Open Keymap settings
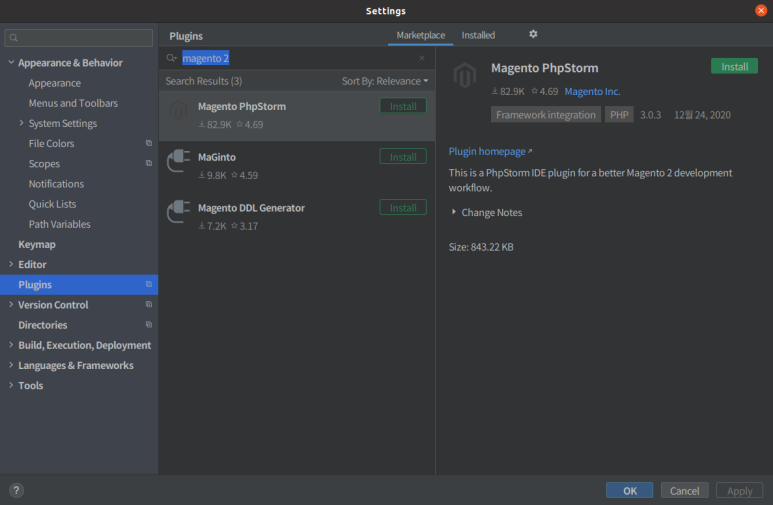773x505 pixels. pyautogui.click(x=37, y=245)
